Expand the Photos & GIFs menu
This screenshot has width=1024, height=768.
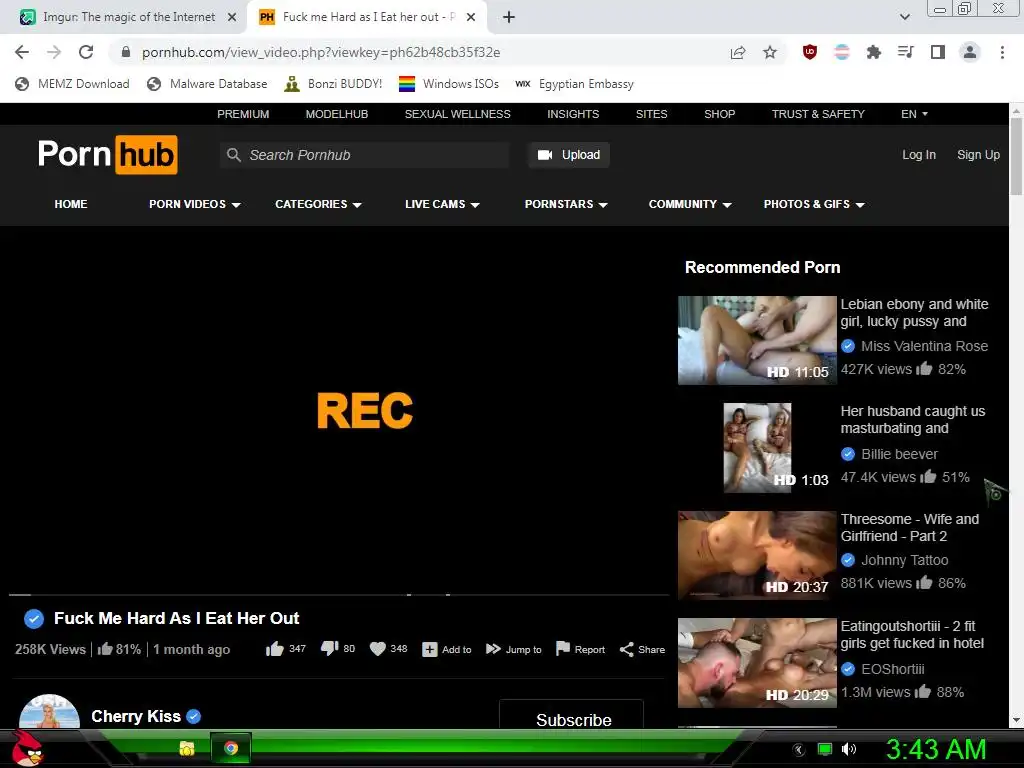pyautogui.click(x=814, y=204)
